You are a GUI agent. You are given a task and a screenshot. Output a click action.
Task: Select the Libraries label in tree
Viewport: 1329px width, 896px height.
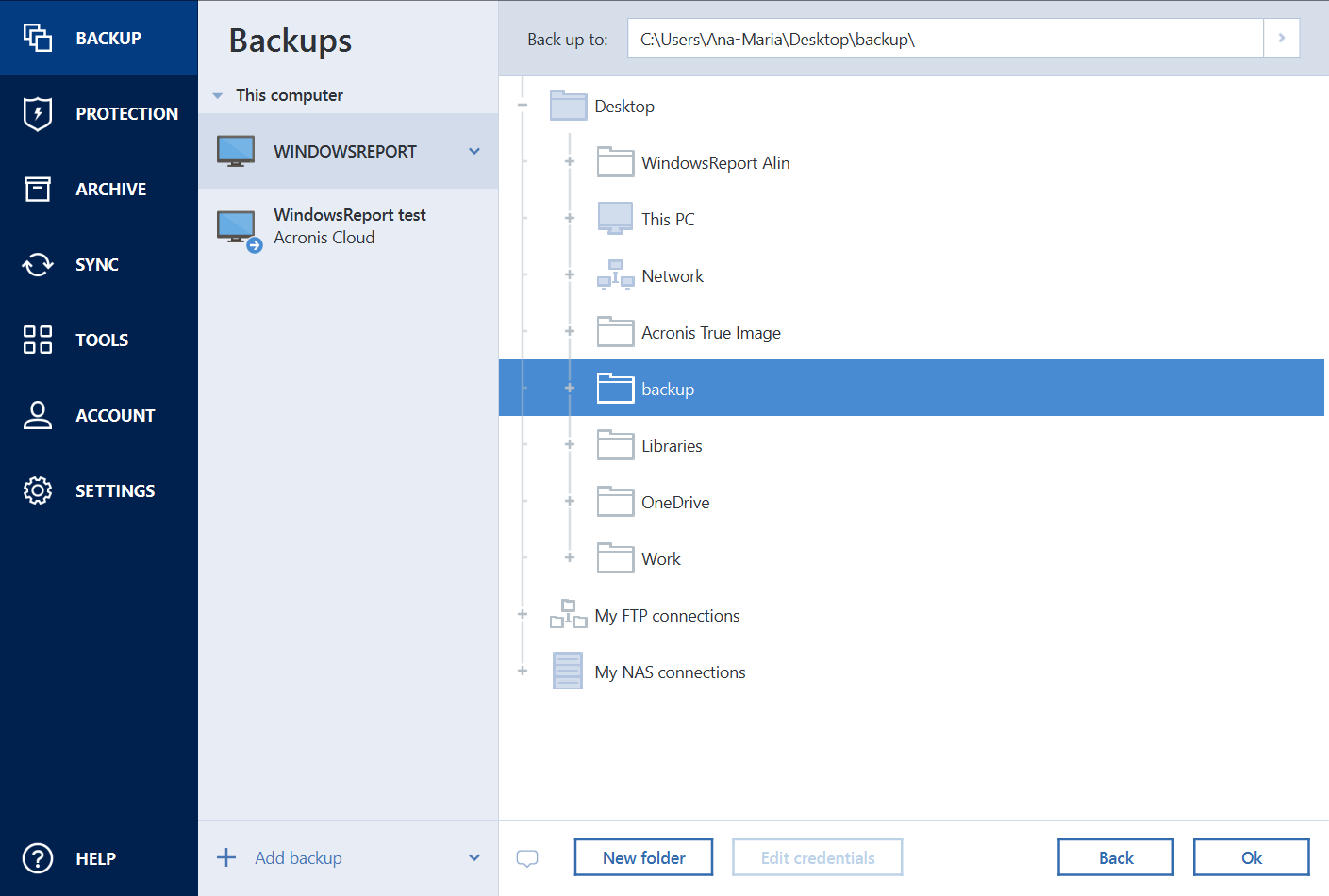[672, 446]
